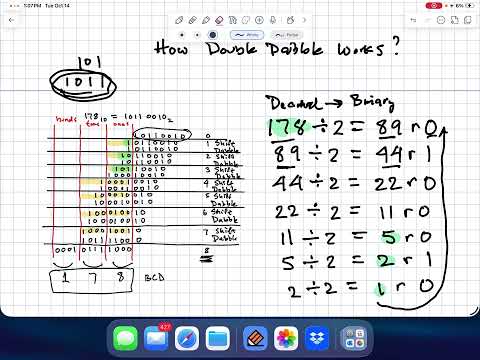The width and height of the screenshot is (480, 360).
Task: Go back using the left arrow
Action: [12, 20]
